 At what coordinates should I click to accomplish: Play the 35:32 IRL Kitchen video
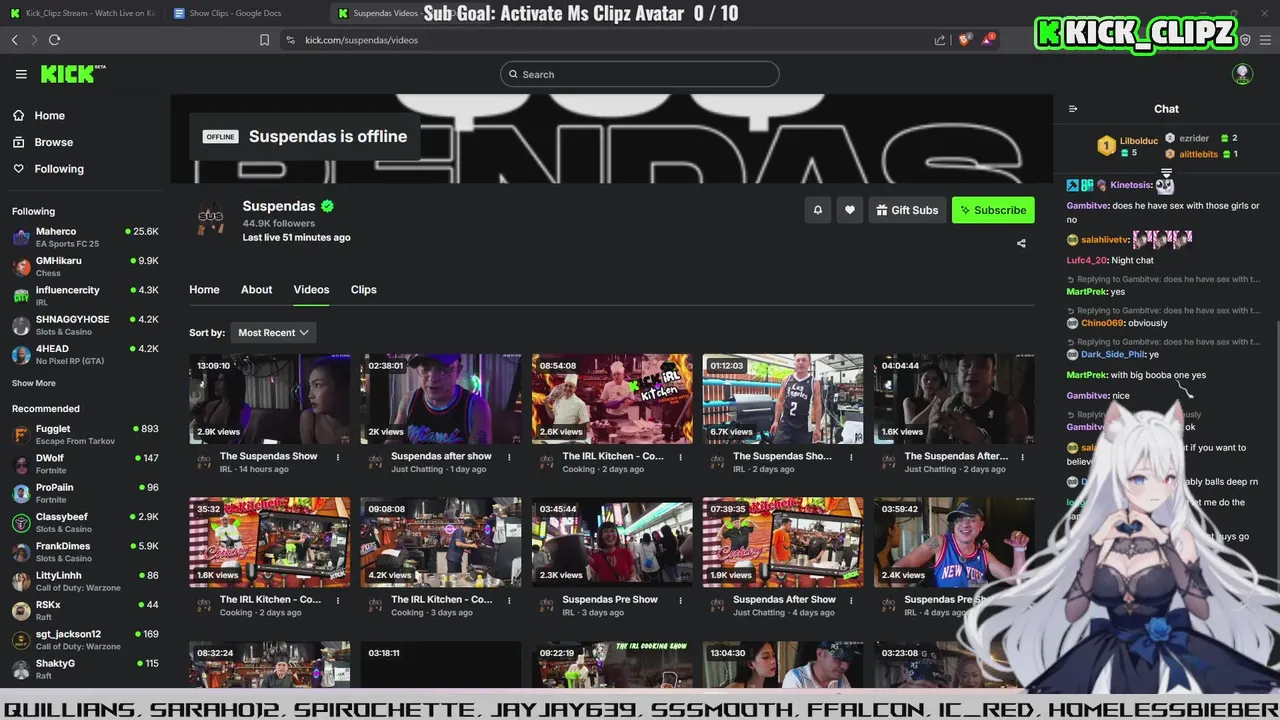coord(270,542)
